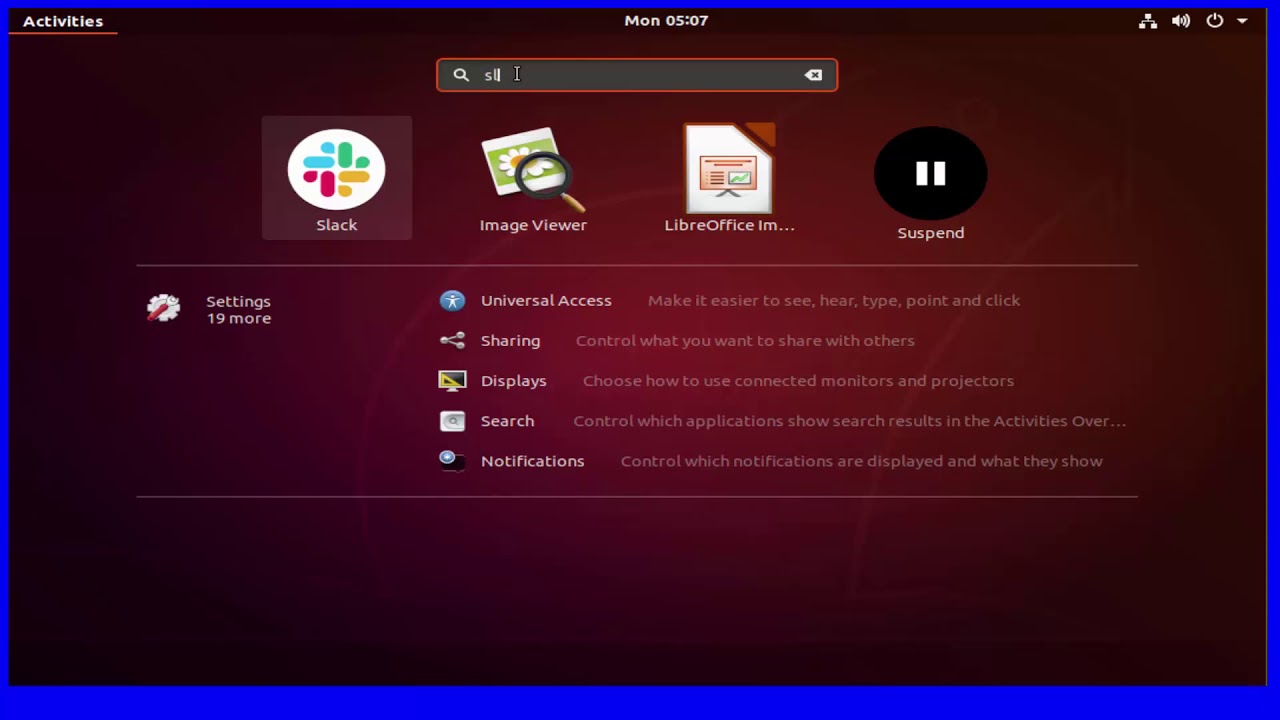Select the Search settings result label

(507, 421)
